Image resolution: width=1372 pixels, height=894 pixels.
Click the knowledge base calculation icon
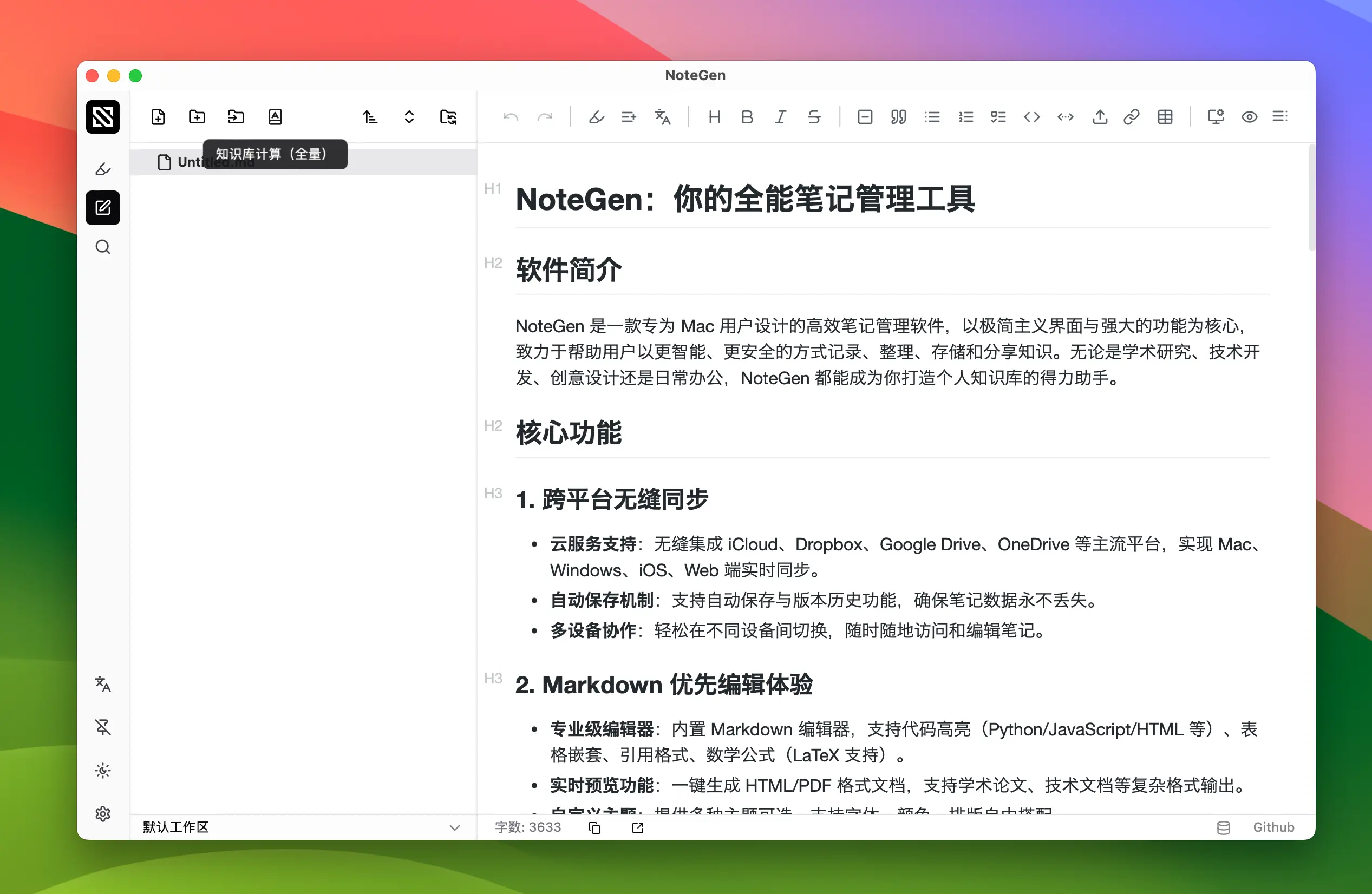(x=275, y=117)
